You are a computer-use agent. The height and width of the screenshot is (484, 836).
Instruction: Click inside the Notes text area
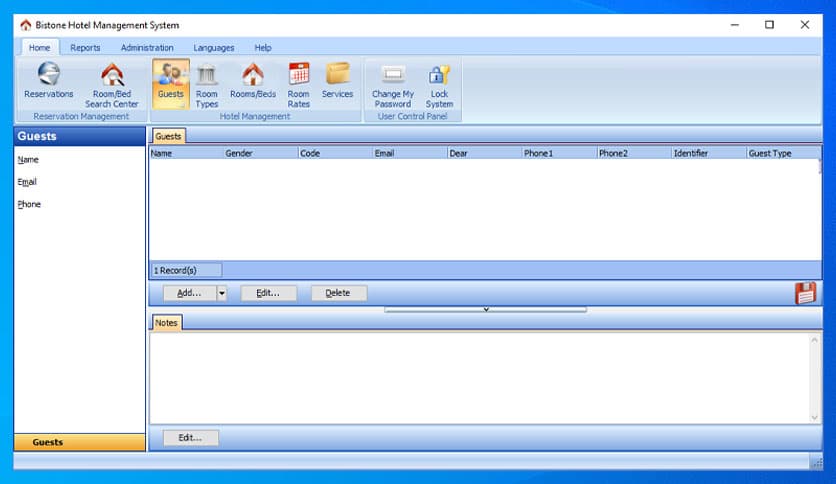click(480, 378)
